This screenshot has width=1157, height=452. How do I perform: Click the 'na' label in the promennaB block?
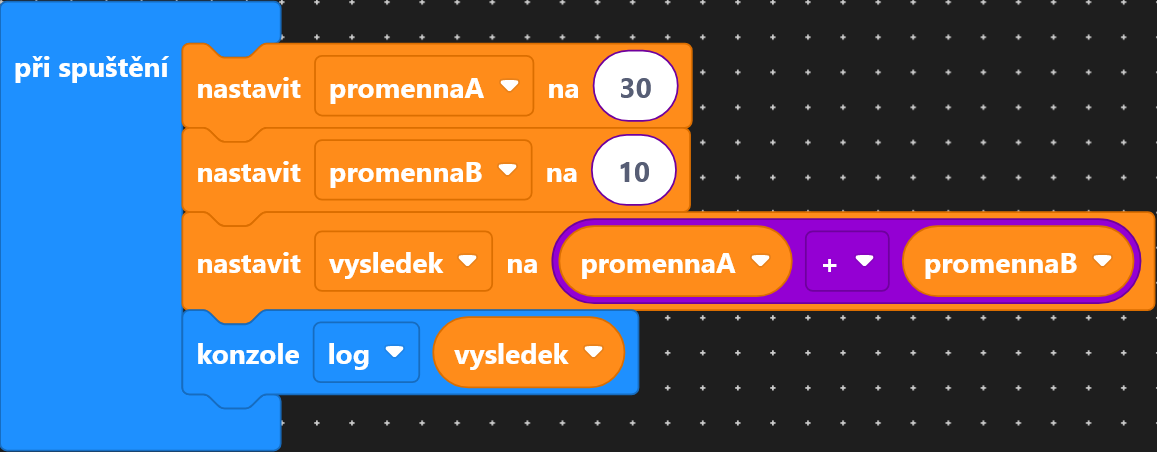click(x=562, y=172)
